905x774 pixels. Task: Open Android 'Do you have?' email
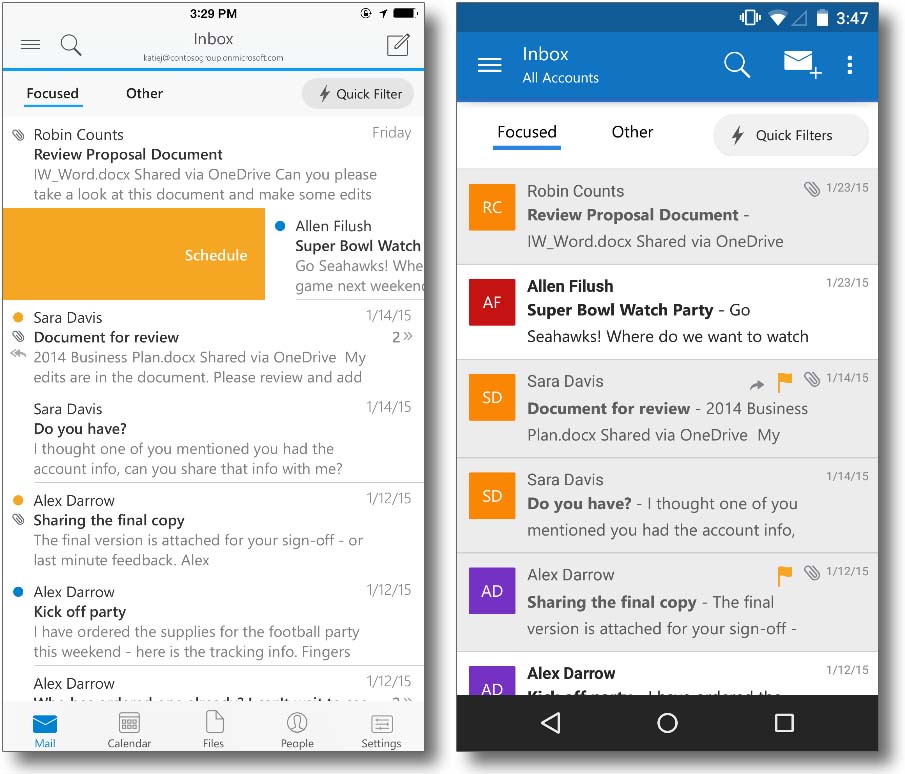pos(667,506)
